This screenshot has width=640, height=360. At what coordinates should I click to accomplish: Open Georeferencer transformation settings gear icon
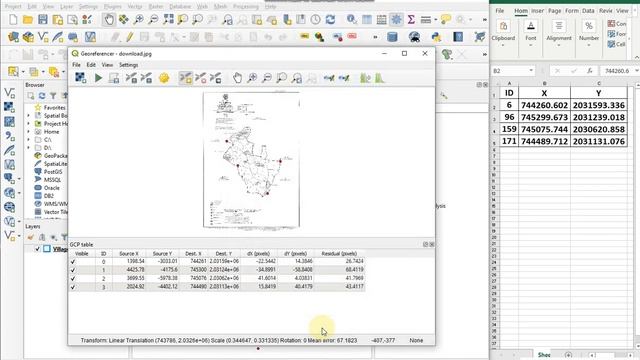[164, 78]
